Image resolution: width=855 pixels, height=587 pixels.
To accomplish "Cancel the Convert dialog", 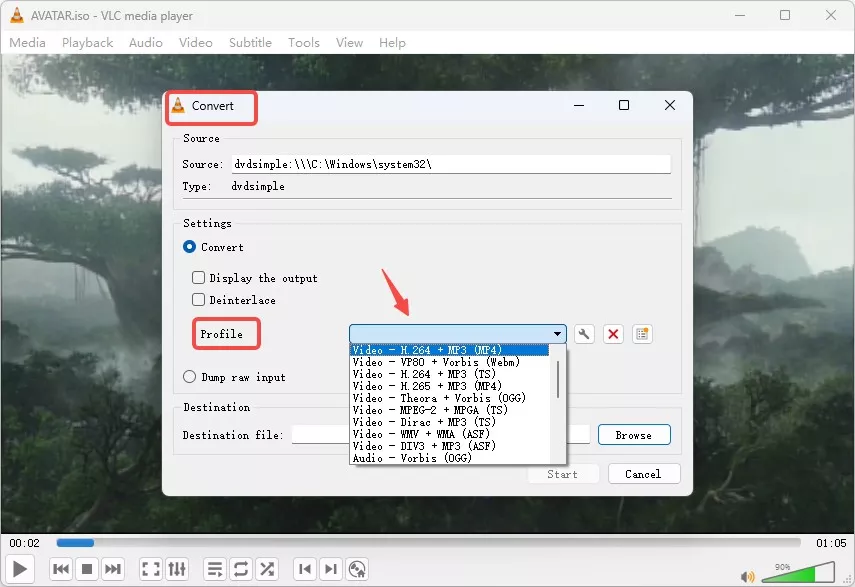I will tap(644, 473).
